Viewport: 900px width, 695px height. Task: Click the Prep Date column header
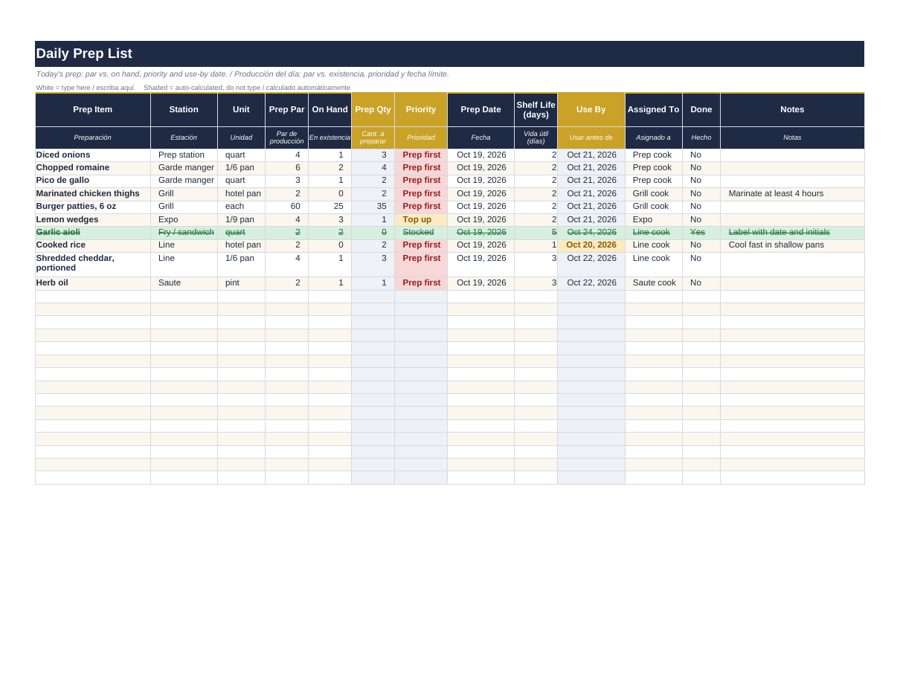click(x=480, y=109)
